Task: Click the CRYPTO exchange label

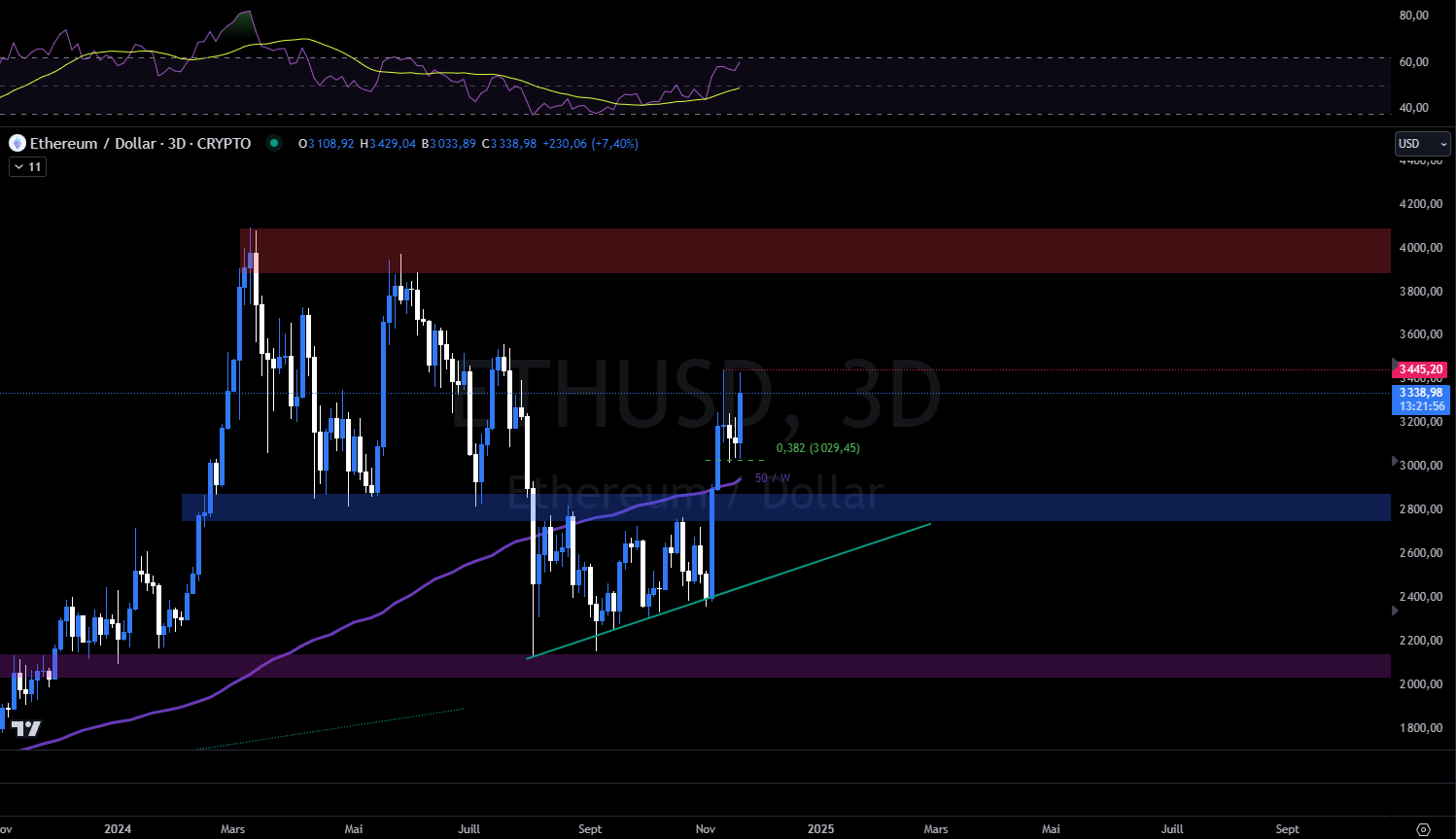Action: (x=225, y=143)
